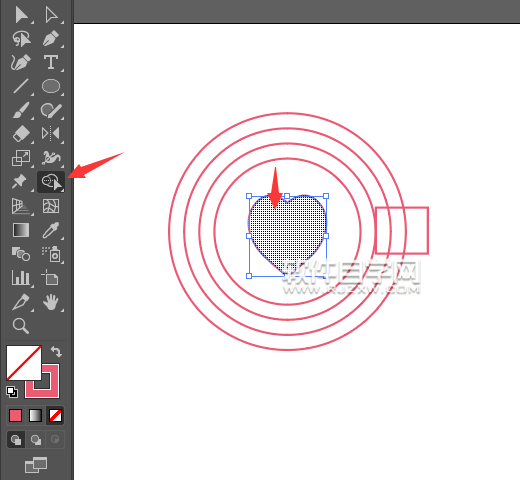Image resolution: width=520 pixels, height=480 pixels.
Task: Select the Shape Builder tool
Action: tap(51, 182)
